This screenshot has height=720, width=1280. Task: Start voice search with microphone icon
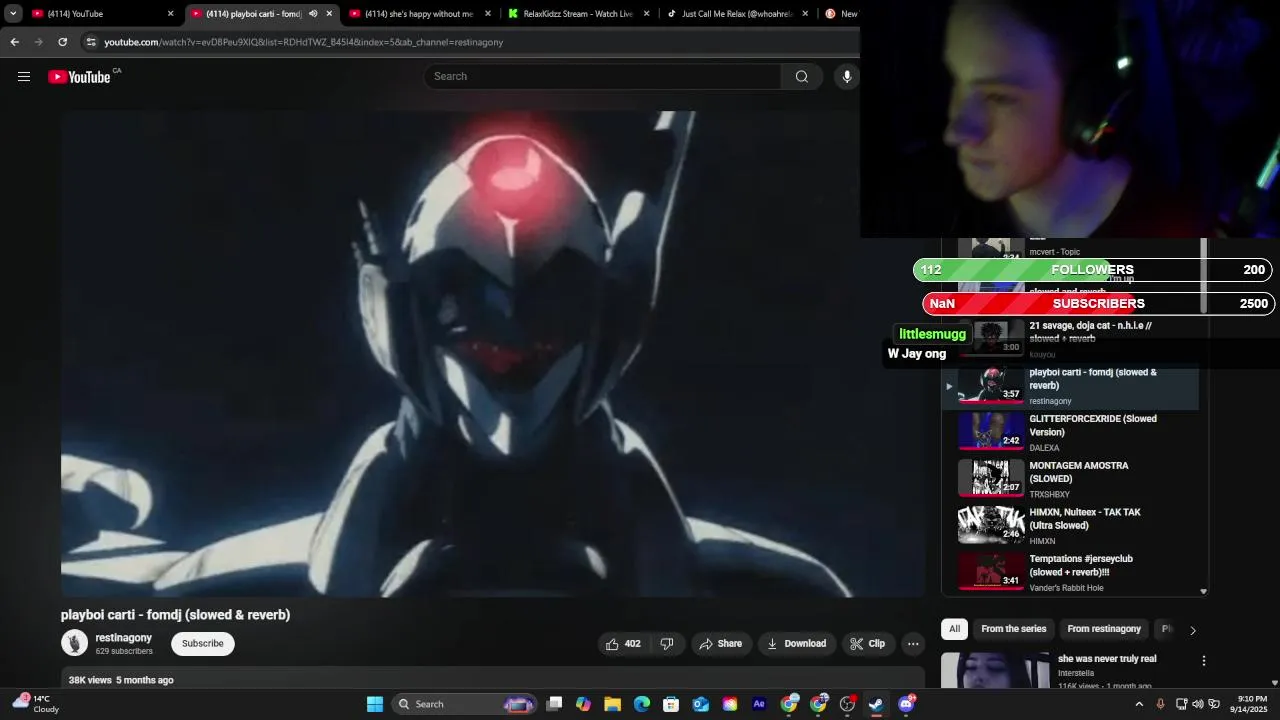[847, 77]
